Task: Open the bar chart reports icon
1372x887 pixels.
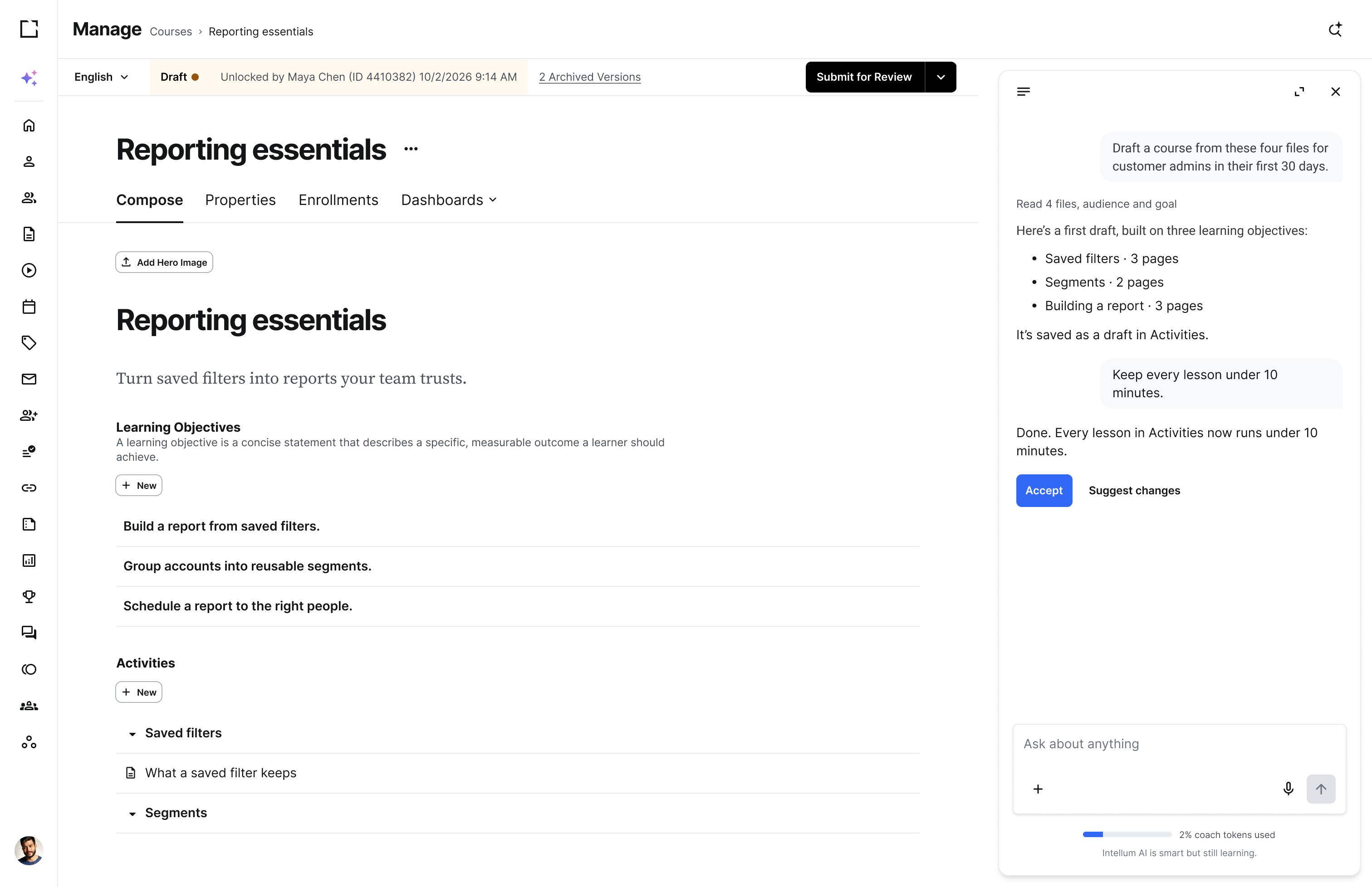Action: click(29, 560)
